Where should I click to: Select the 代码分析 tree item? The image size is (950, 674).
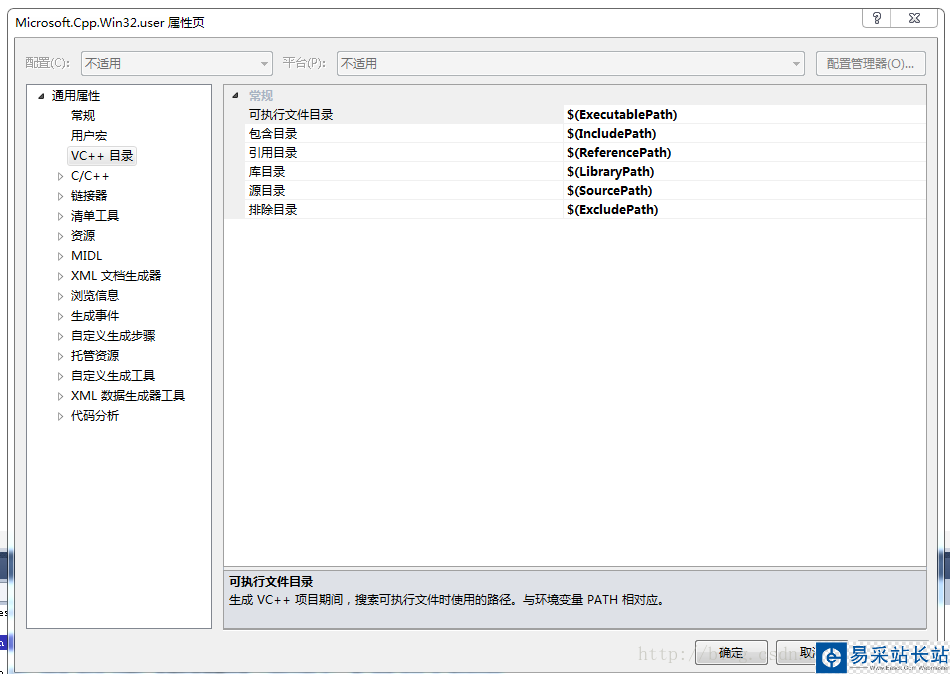(x=95, y=416)
